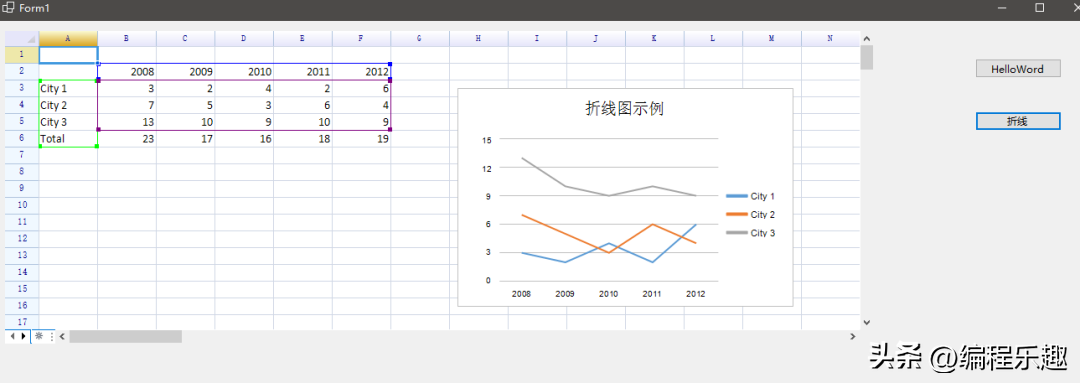Click the Total value 16 cell

point(244,138)
